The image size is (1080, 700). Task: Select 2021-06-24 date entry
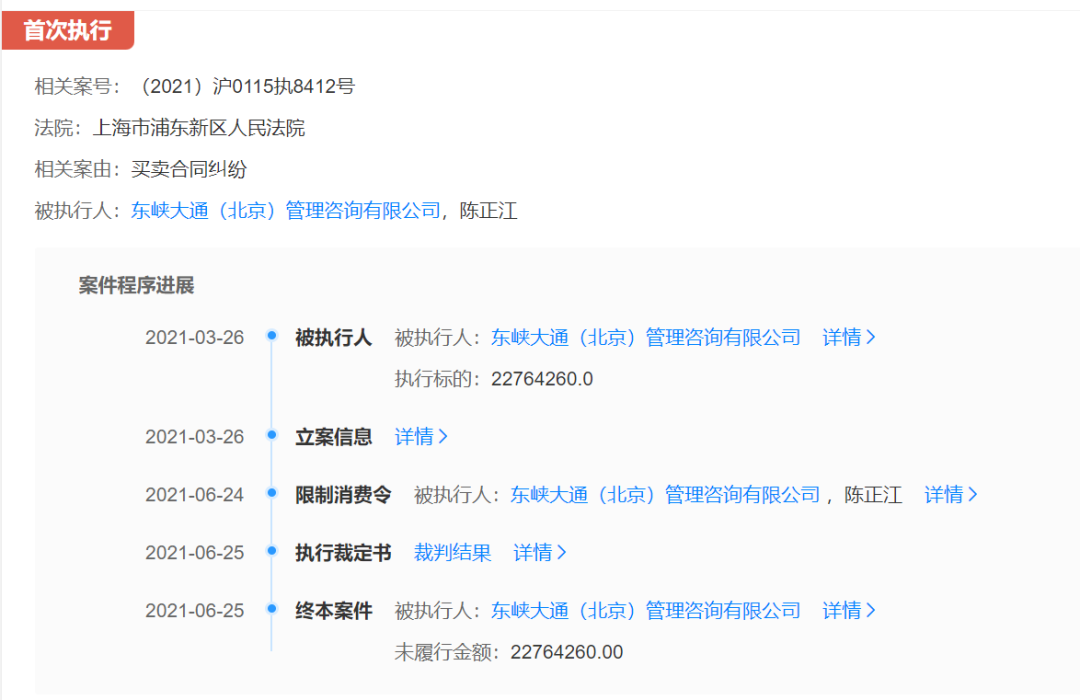194,494
